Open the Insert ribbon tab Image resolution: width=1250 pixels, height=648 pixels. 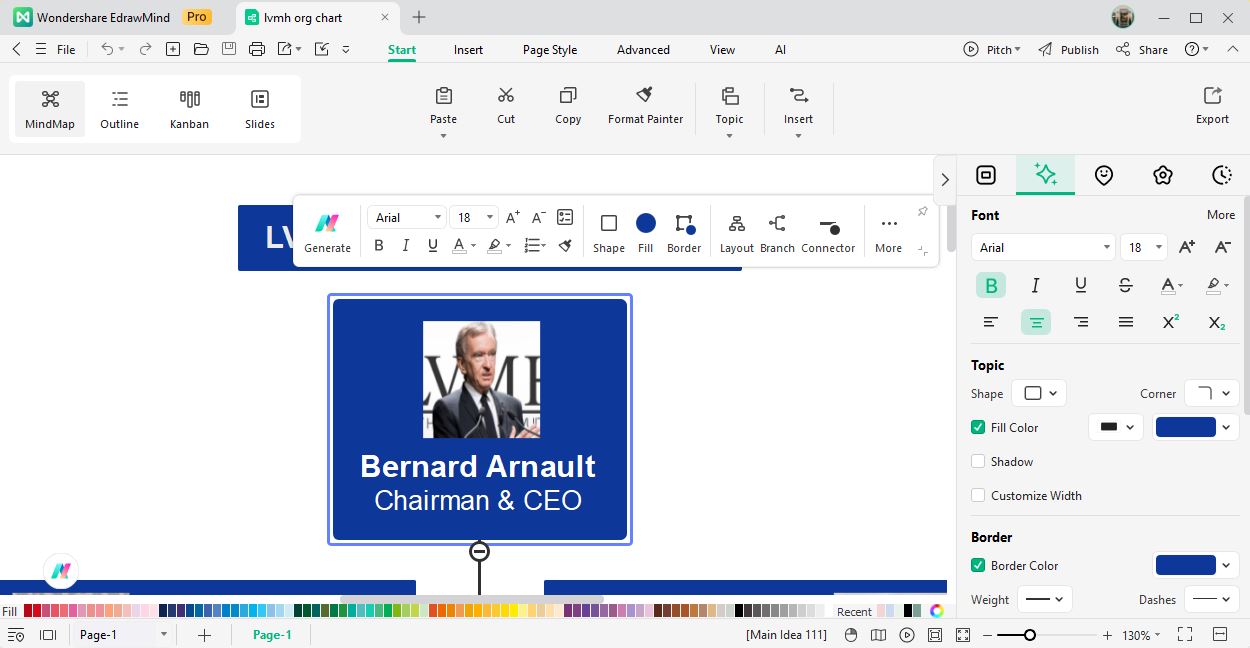click(468, 50)
